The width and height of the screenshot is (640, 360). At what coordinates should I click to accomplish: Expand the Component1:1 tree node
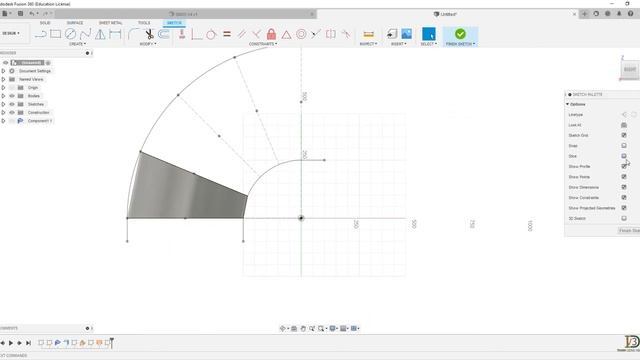(3, 121)
